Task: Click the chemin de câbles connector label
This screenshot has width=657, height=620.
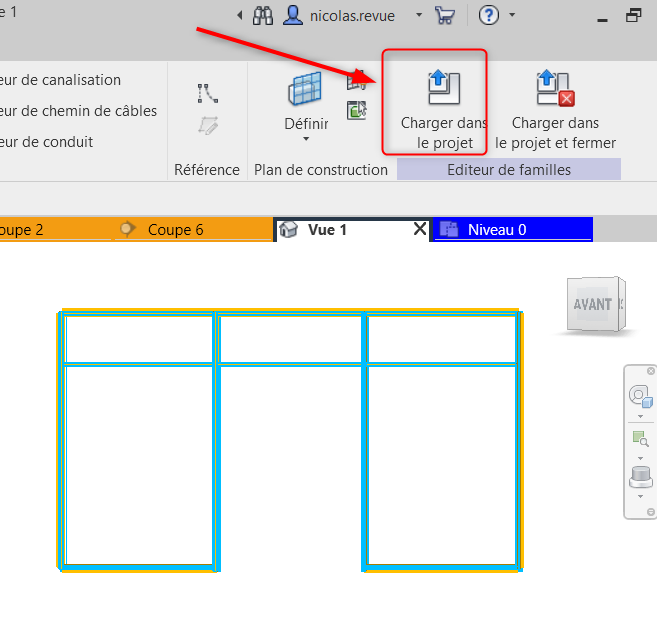Action: pyautogui.click(x=78, y=111)
